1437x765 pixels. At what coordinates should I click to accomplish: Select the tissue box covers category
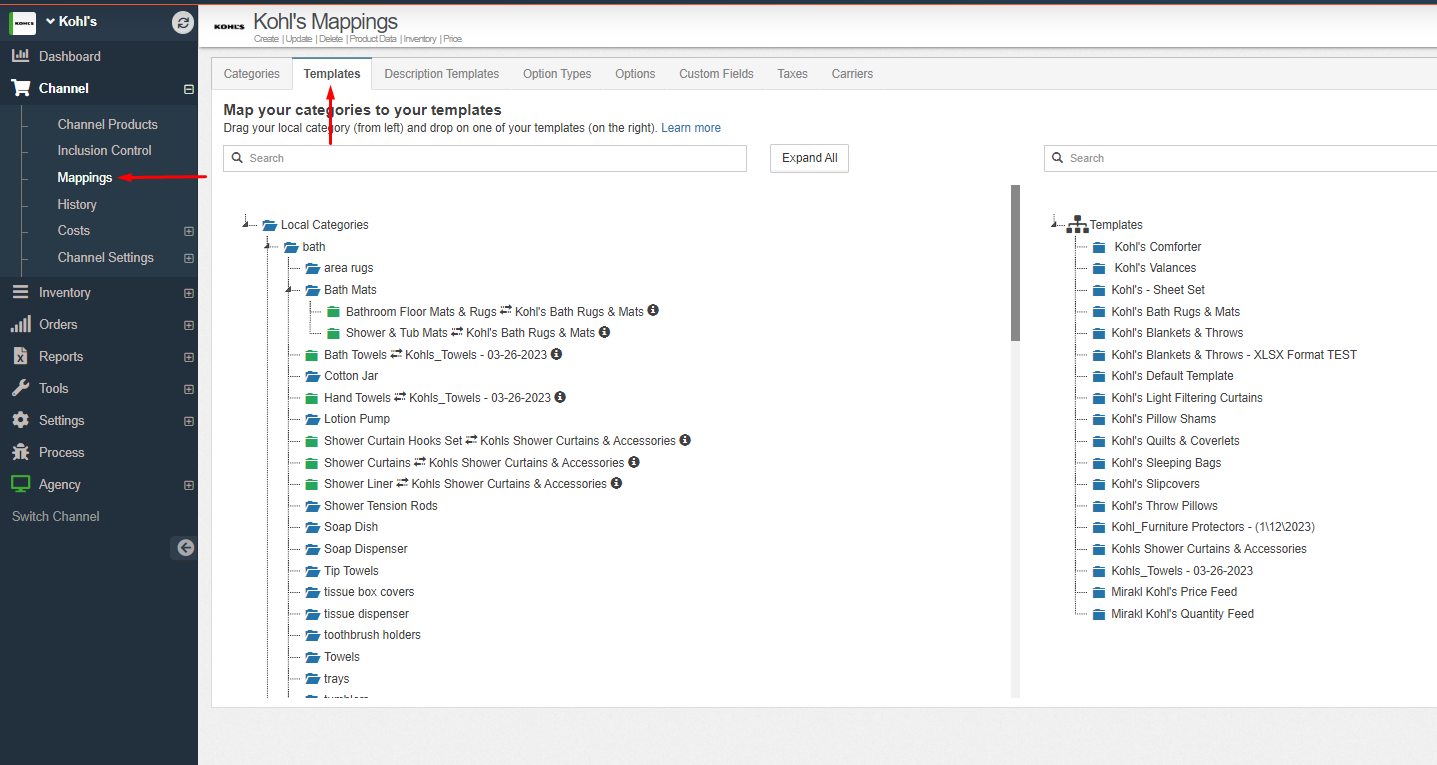369,592
